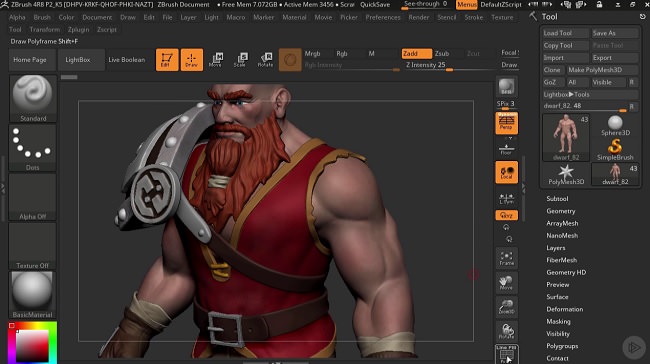Viewport: 650px width, 364px height.
Task: Click the Make PolyMesh3D button
Action: click(x=602, y=70)
